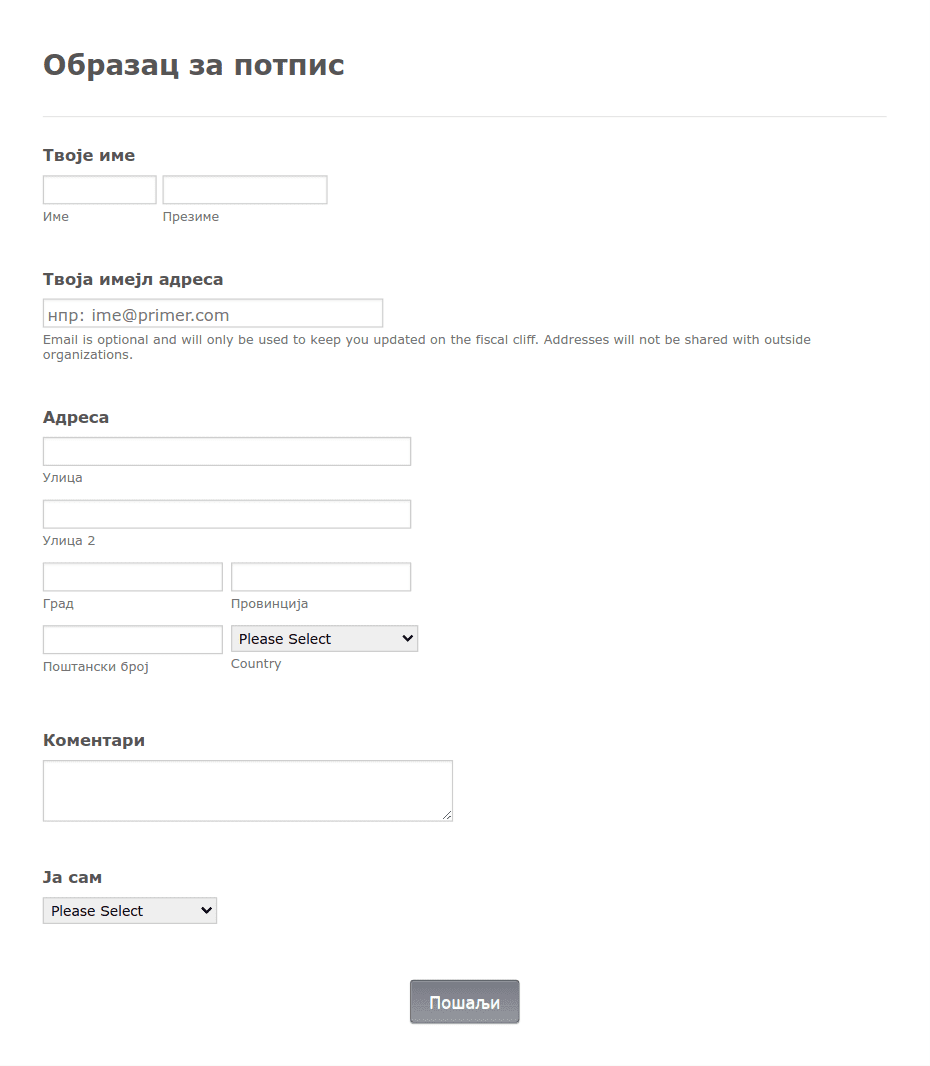930x1066 pixels.
Task: Click the Образац за потпис heading
Action: (194, 65)
